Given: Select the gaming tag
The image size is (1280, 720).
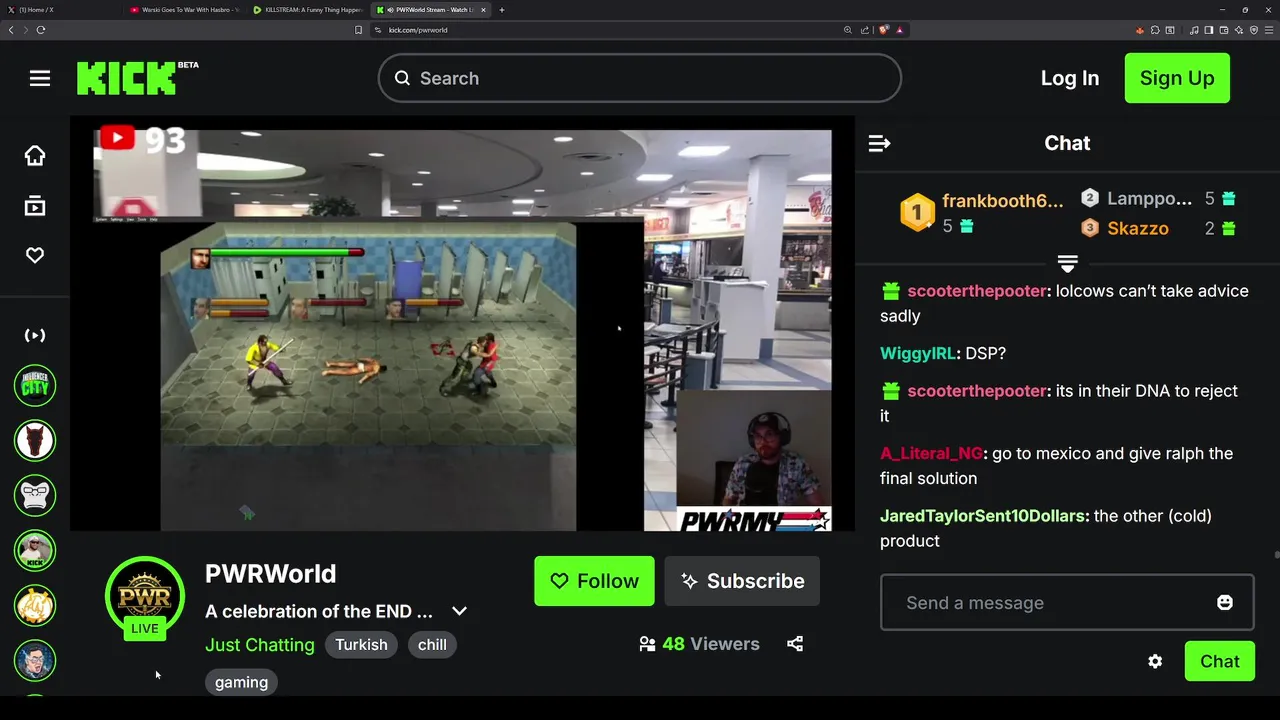Looking at the screenshot, I should tap(241, 682).
